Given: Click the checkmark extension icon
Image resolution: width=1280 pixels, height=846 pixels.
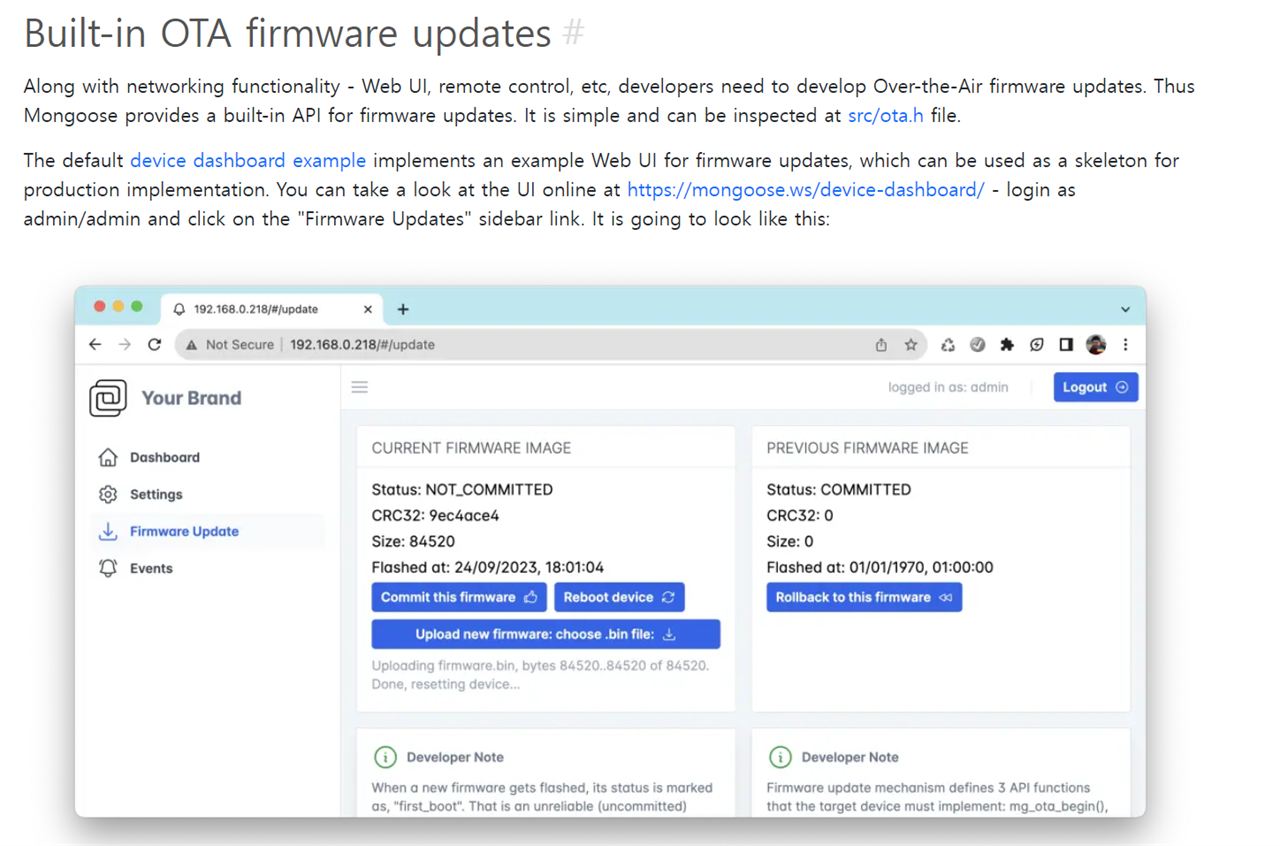Looking at the screenshot, I should pos(978,344).
